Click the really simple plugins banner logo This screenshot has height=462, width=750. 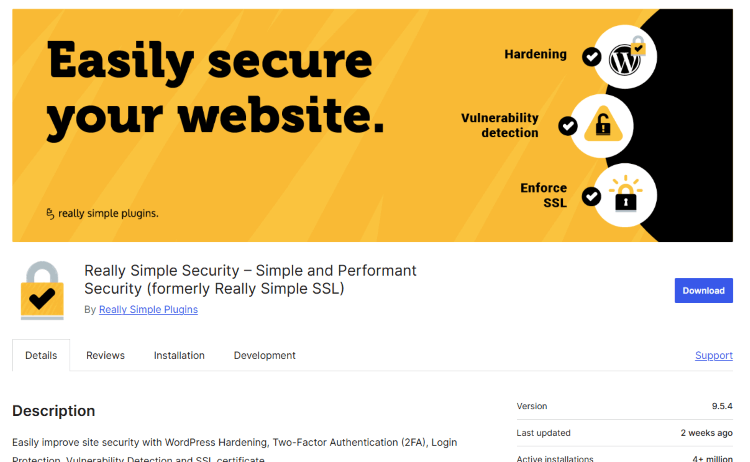(x=102, y=213)
